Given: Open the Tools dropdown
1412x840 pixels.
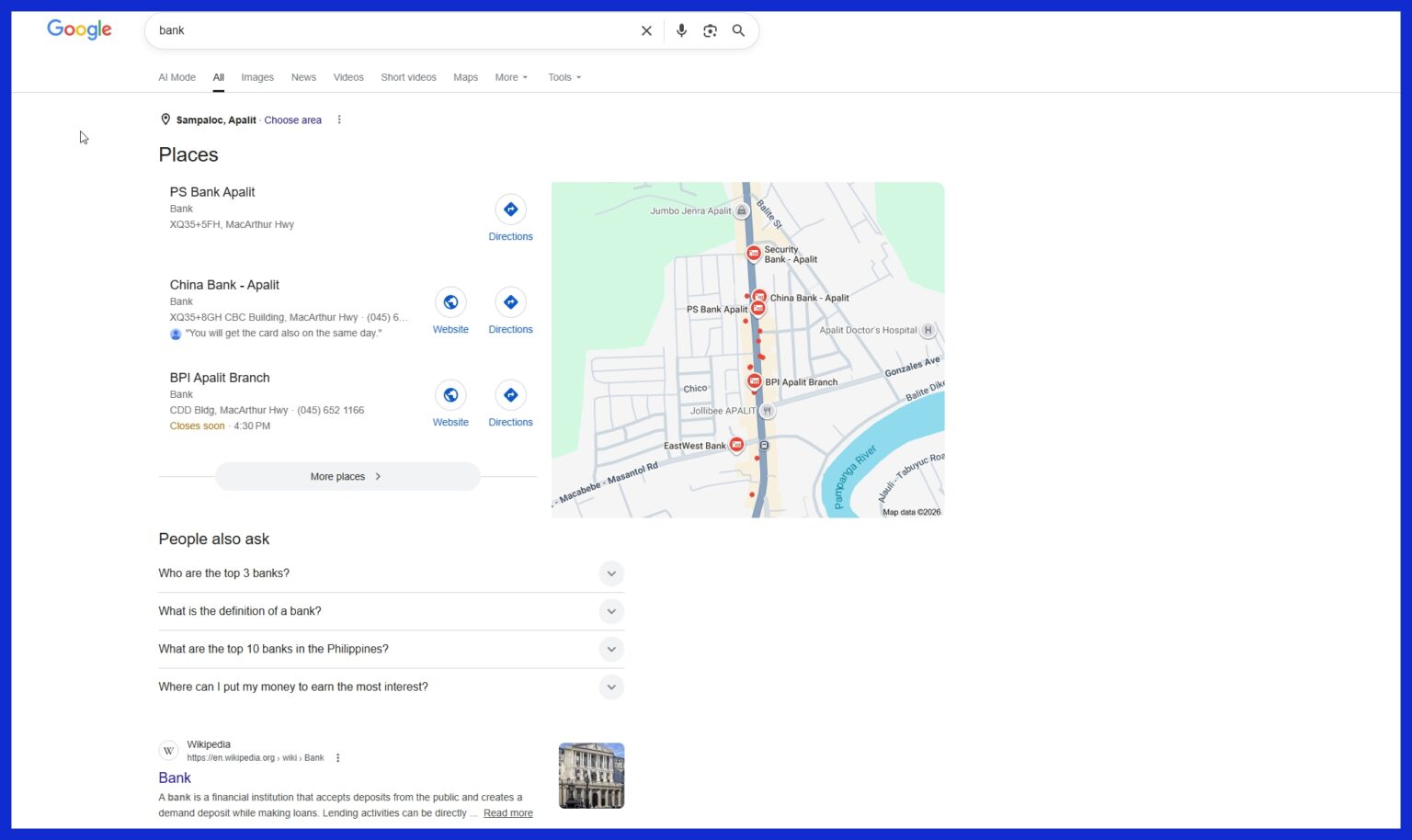Looking at the screenshot, I should 564,77.
